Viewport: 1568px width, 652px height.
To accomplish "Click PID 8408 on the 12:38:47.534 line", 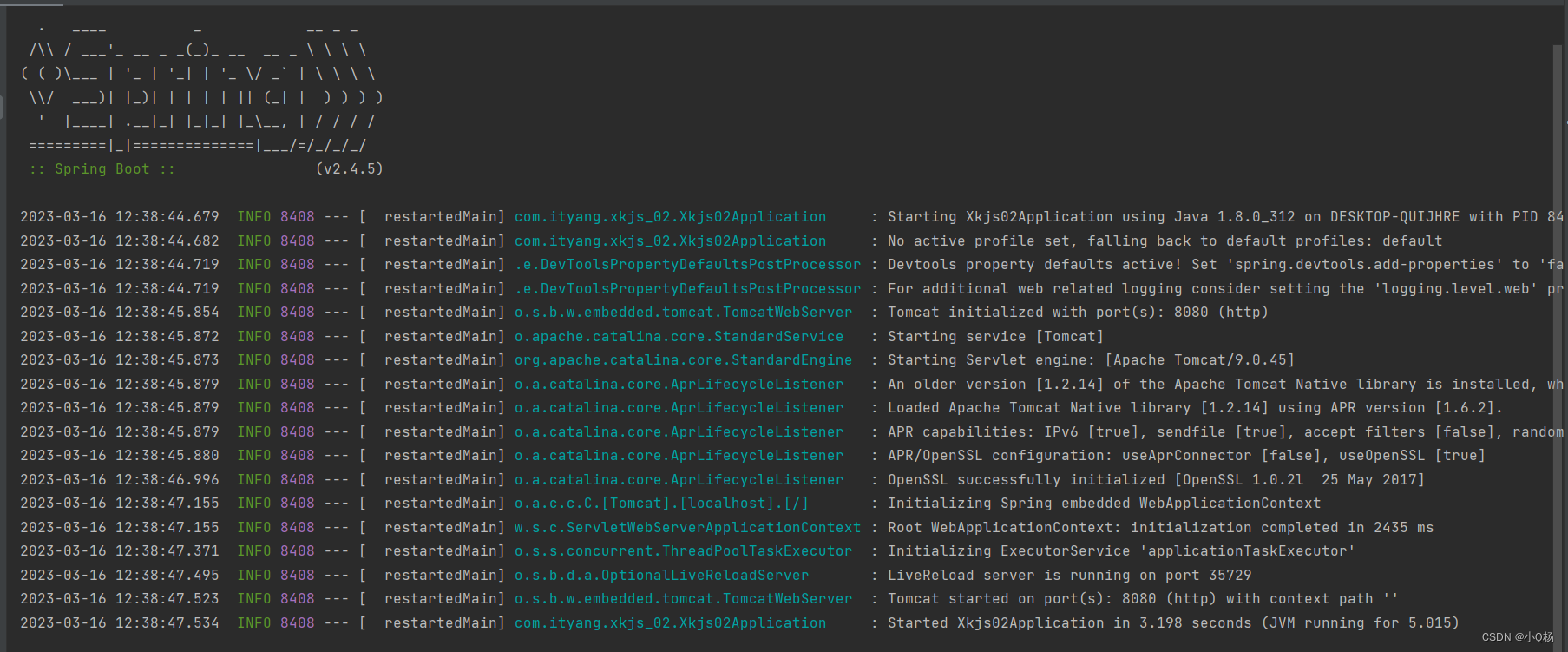I will coord(298,623).
